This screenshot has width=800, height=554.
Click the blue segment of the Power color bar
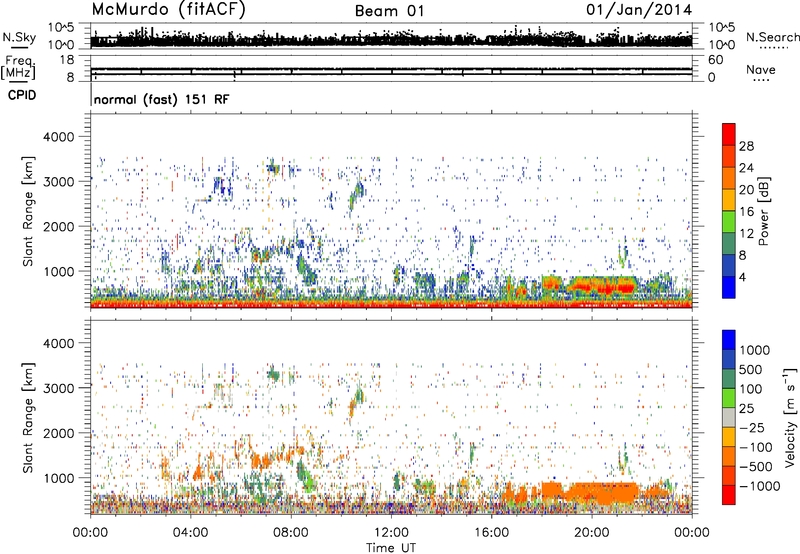(x=729, y=287)
